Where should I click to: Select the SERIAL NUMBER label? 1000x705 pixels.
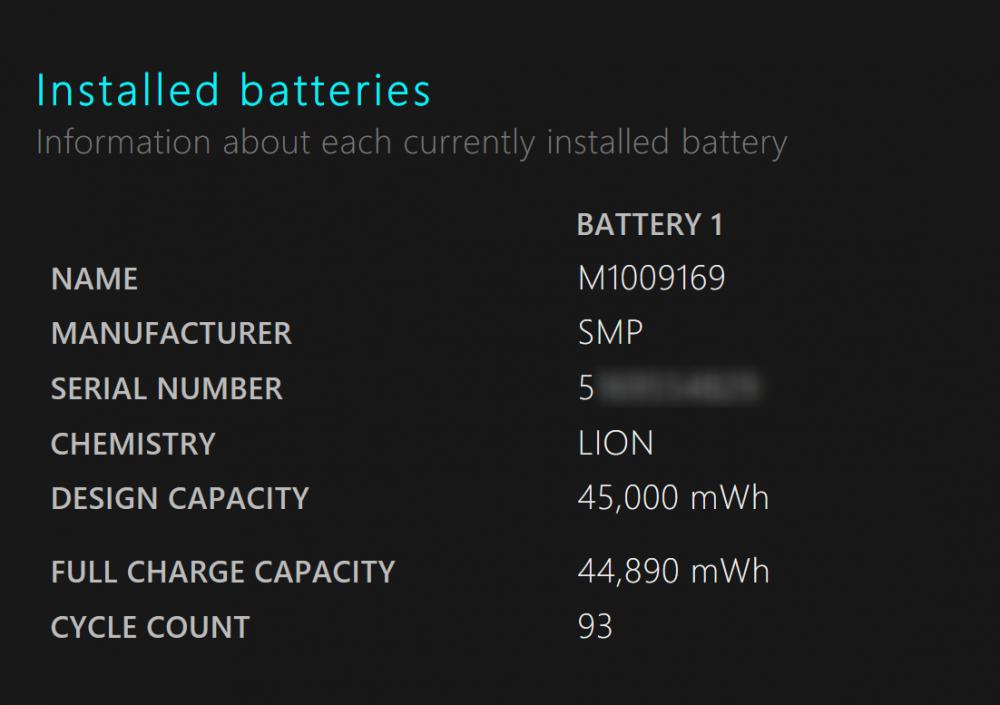(166, 389)
